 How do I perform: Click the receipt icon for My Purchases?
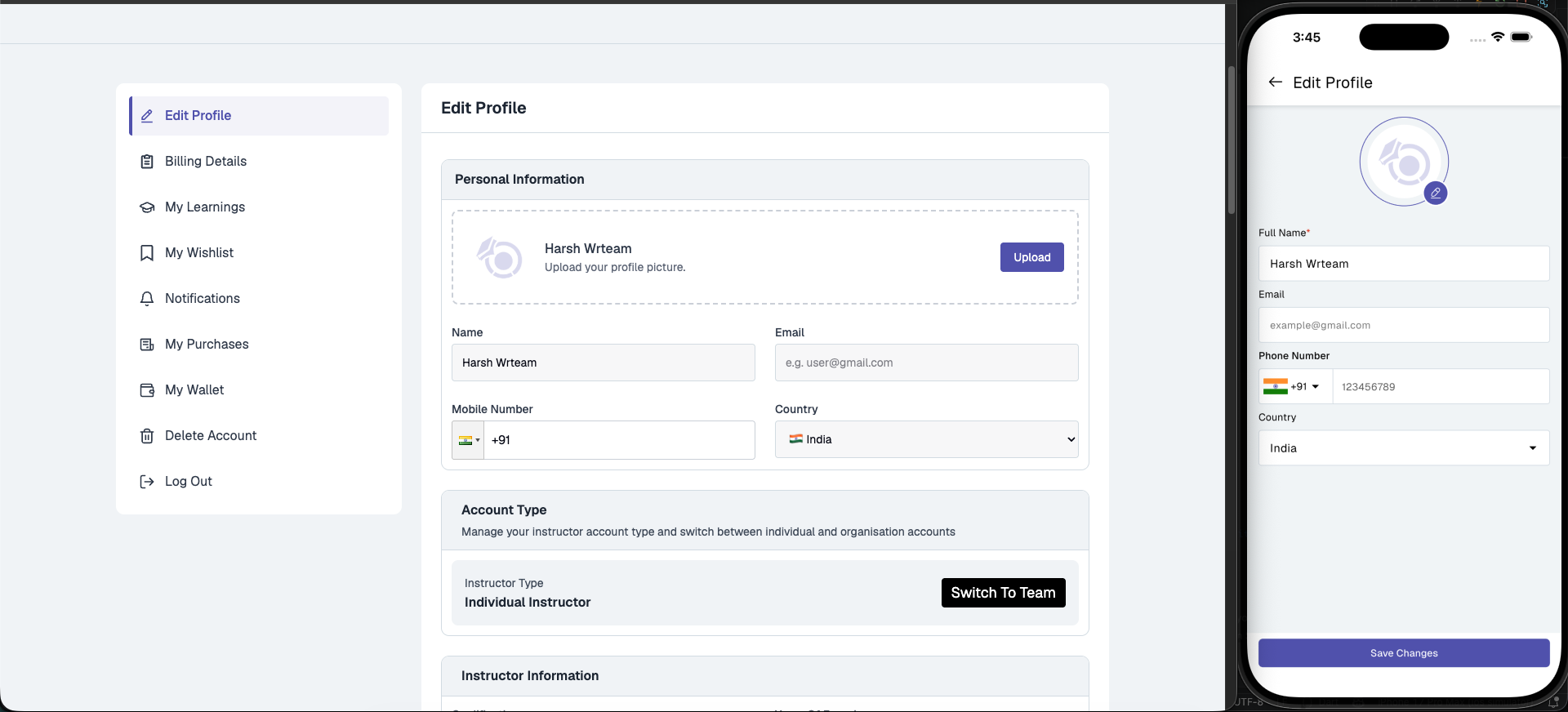pyautogui.click(x=147, y=345)
